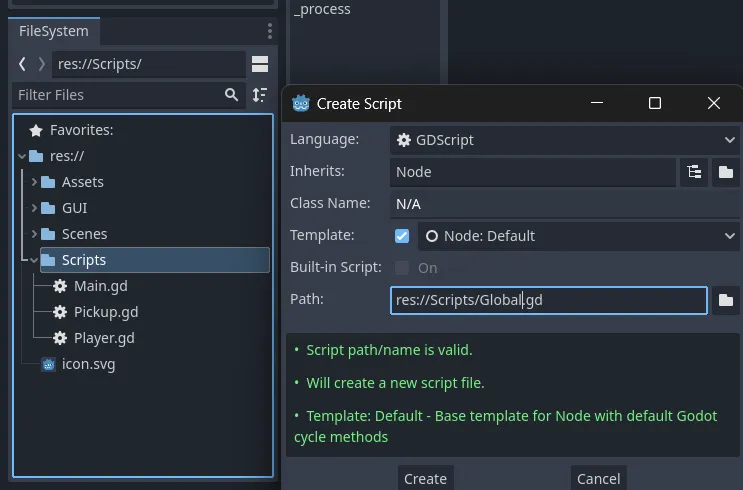The width and height of the screenshot is (743, 490).
Task: Click the Class Name N/A field
Action: coord(564,204)
